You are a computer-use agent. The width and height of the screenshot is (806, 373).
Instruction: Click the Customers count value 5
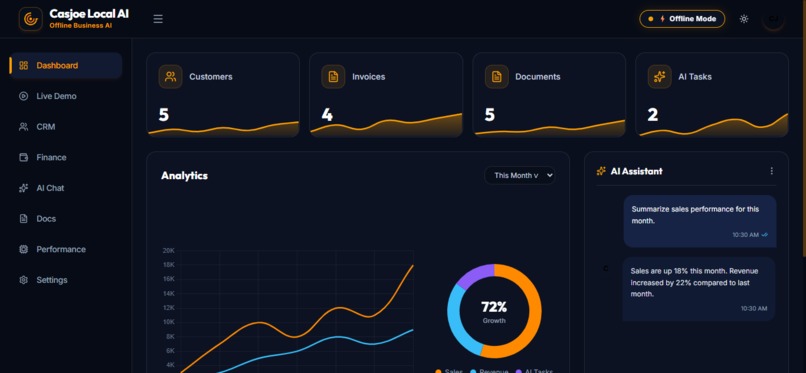point(163,115)
